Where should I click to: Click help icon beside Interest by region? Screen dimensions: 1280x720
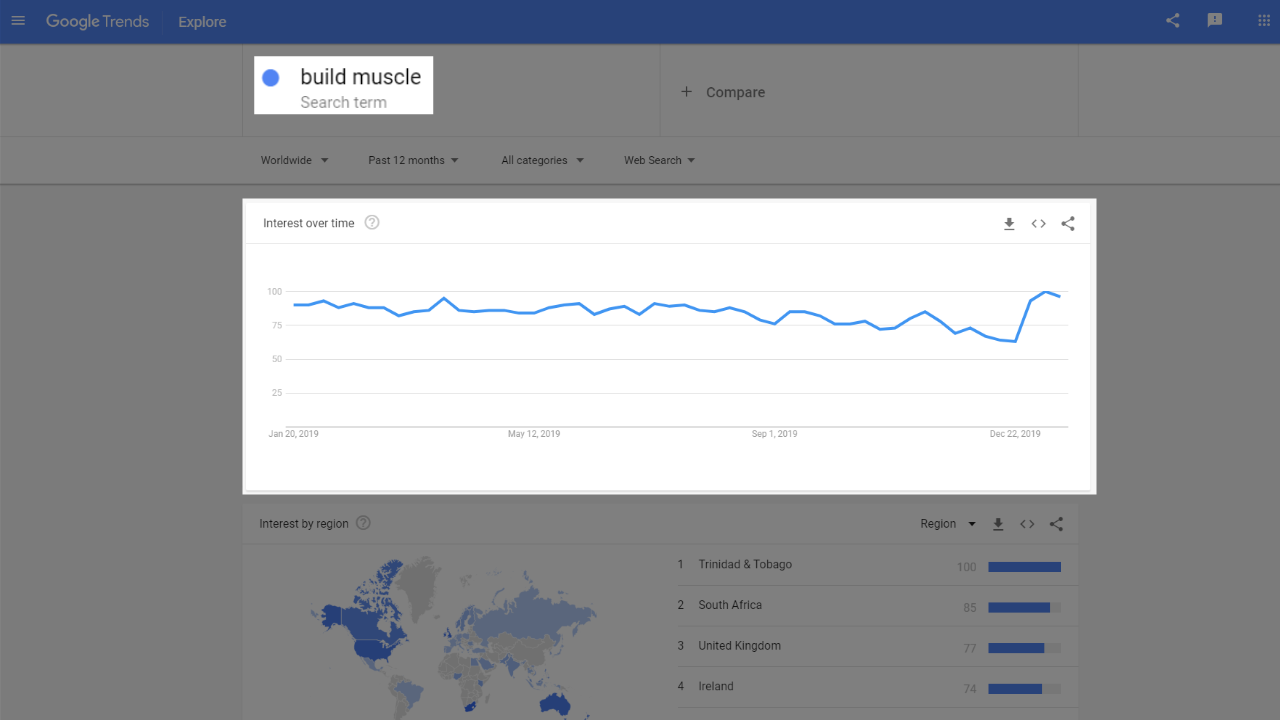363,523
